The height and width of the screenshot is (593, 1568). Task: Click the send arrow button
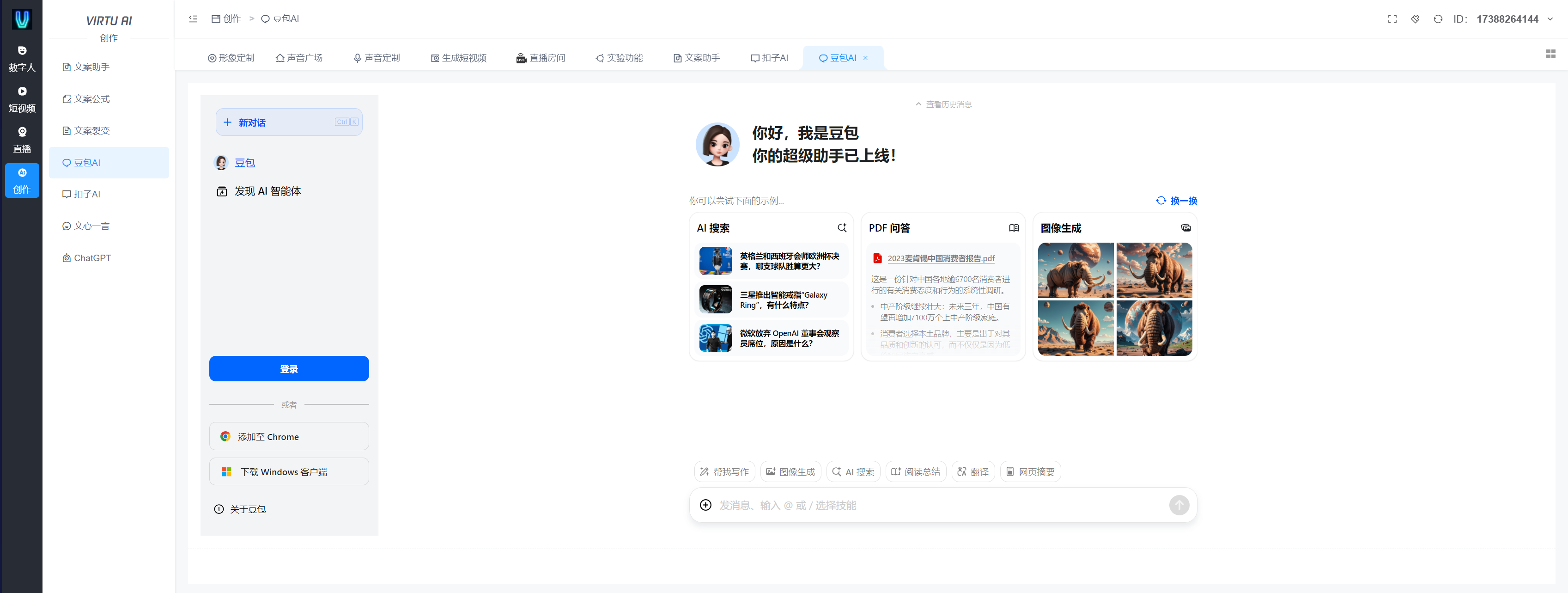click(1179, 505)
